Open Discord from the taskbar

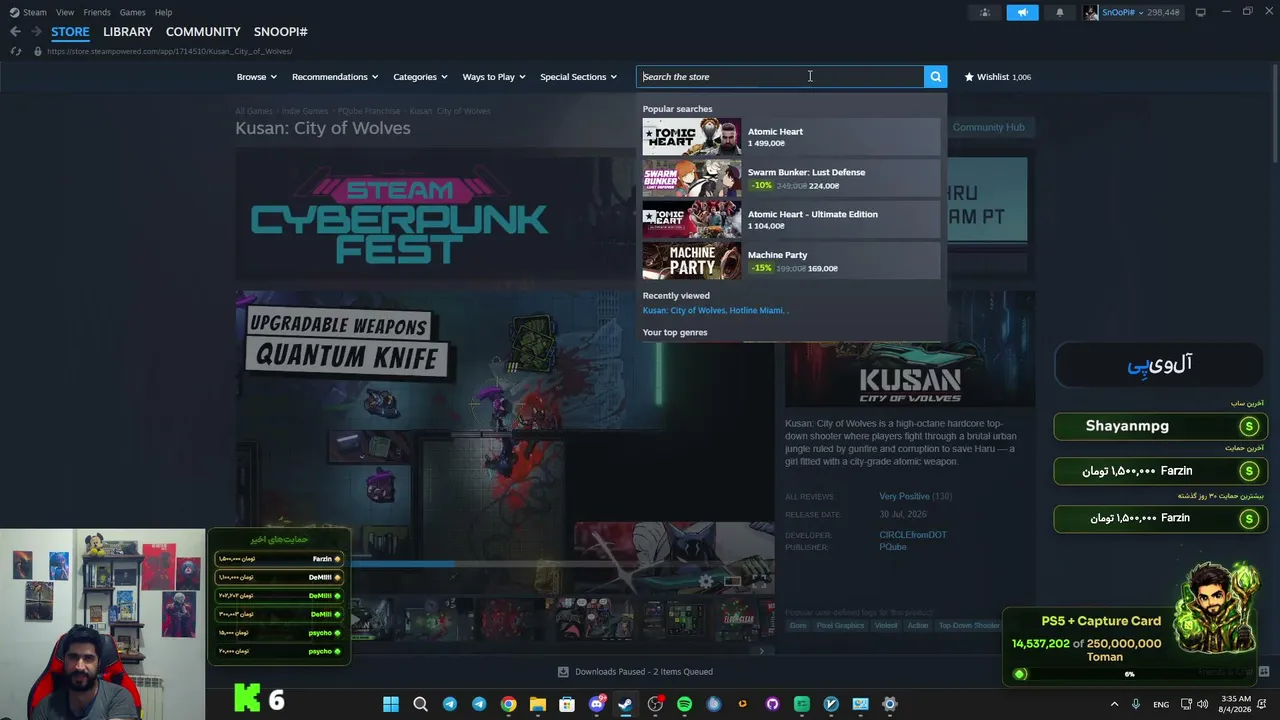tap(597, 704)
